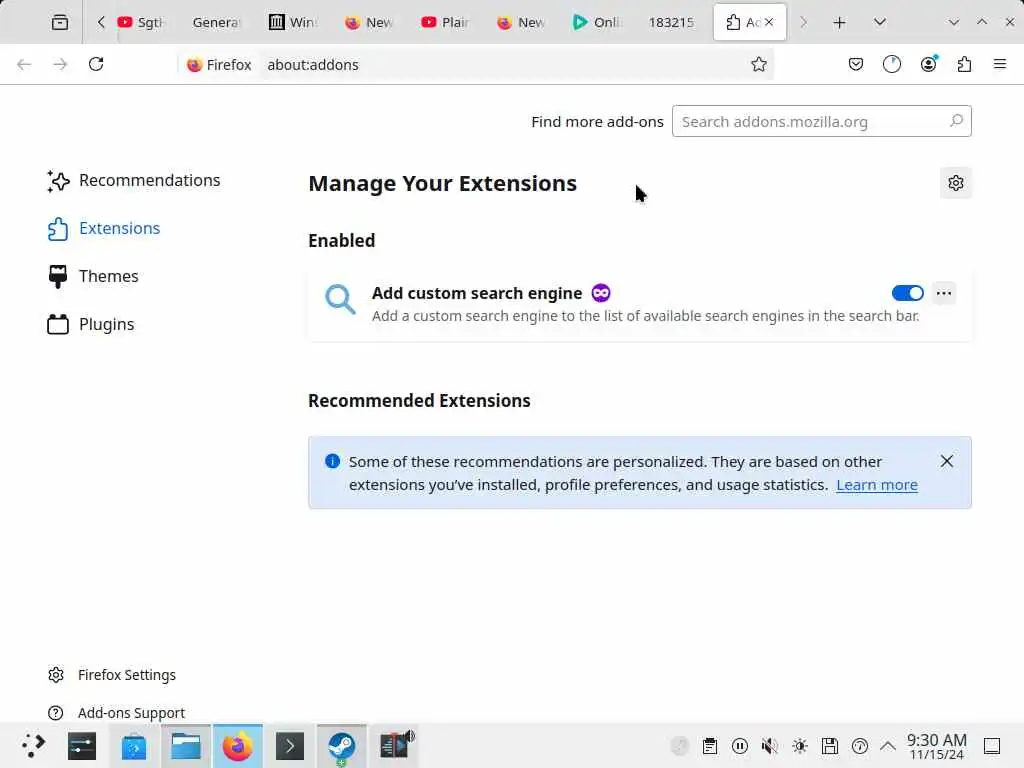Open Add-ons Support link

coord(117,712)
